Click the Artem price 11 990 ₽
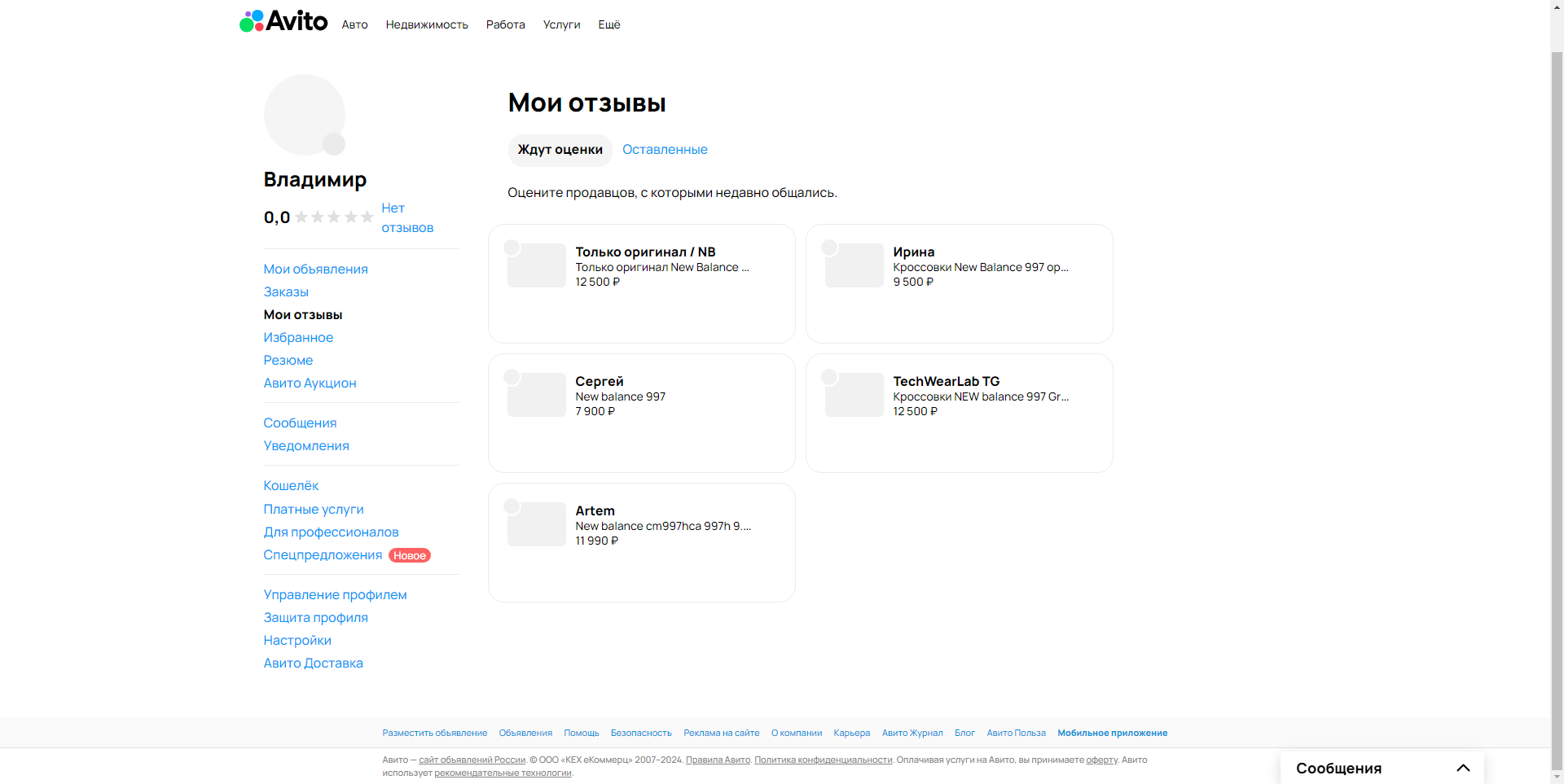1564x784 pixels. (x=596, y=541)
